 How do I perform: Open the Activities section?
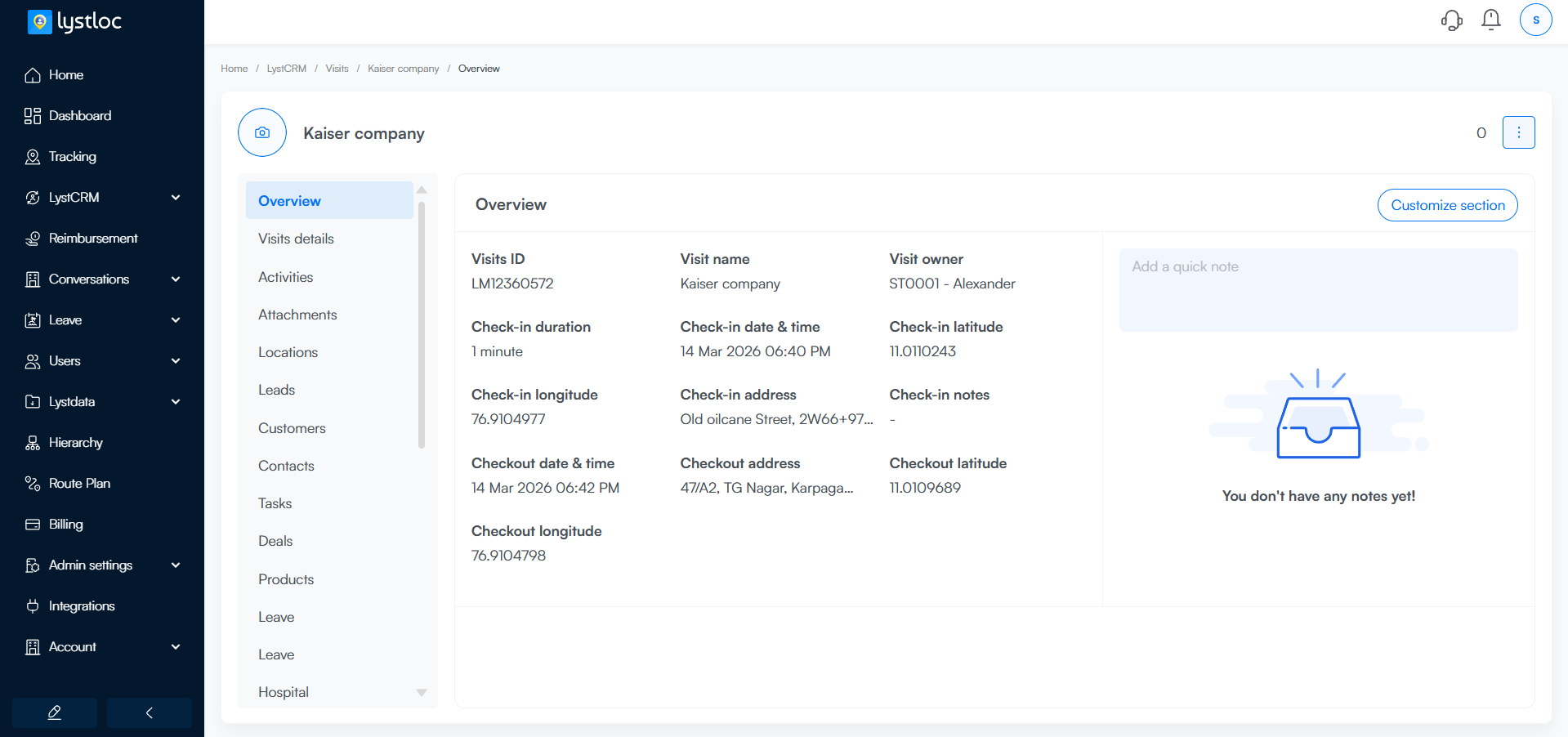[285, 277]
